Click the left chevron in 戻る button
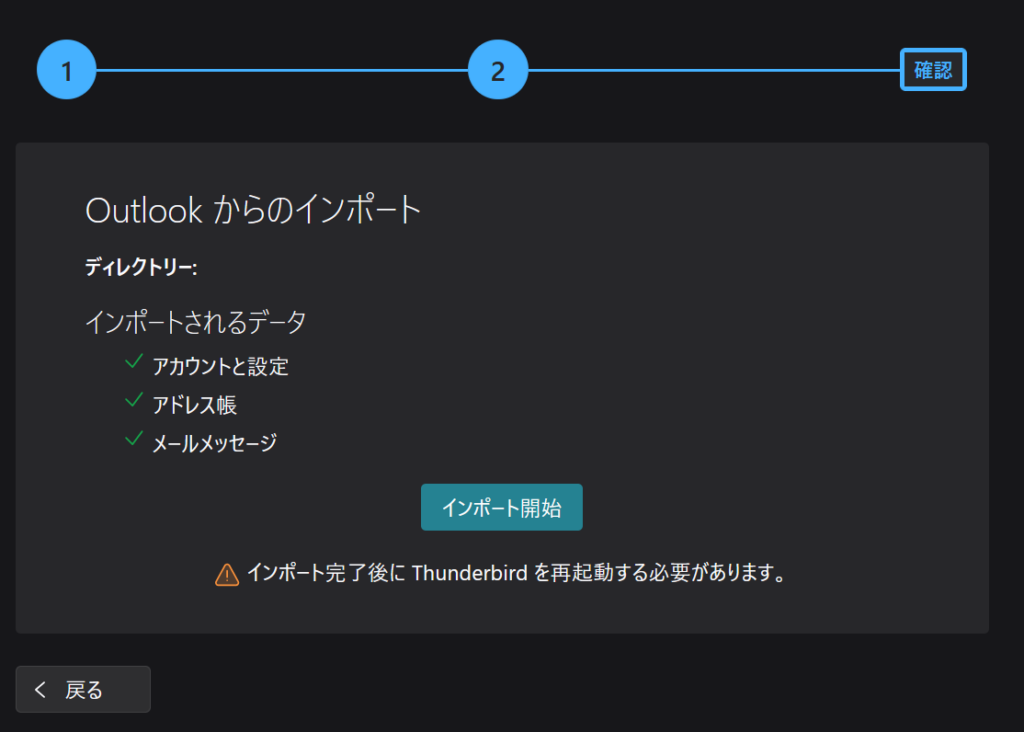Image resolution: width=1024 pixels, height=732 pixels. point(40,690)
